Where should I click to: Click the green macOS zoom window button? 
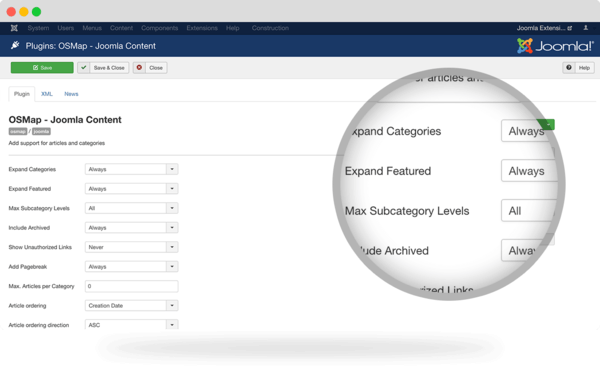36,12
